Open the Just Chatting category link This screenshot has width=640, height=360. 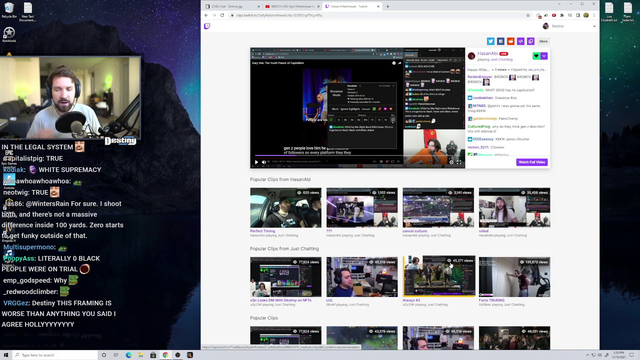point(501,60)
